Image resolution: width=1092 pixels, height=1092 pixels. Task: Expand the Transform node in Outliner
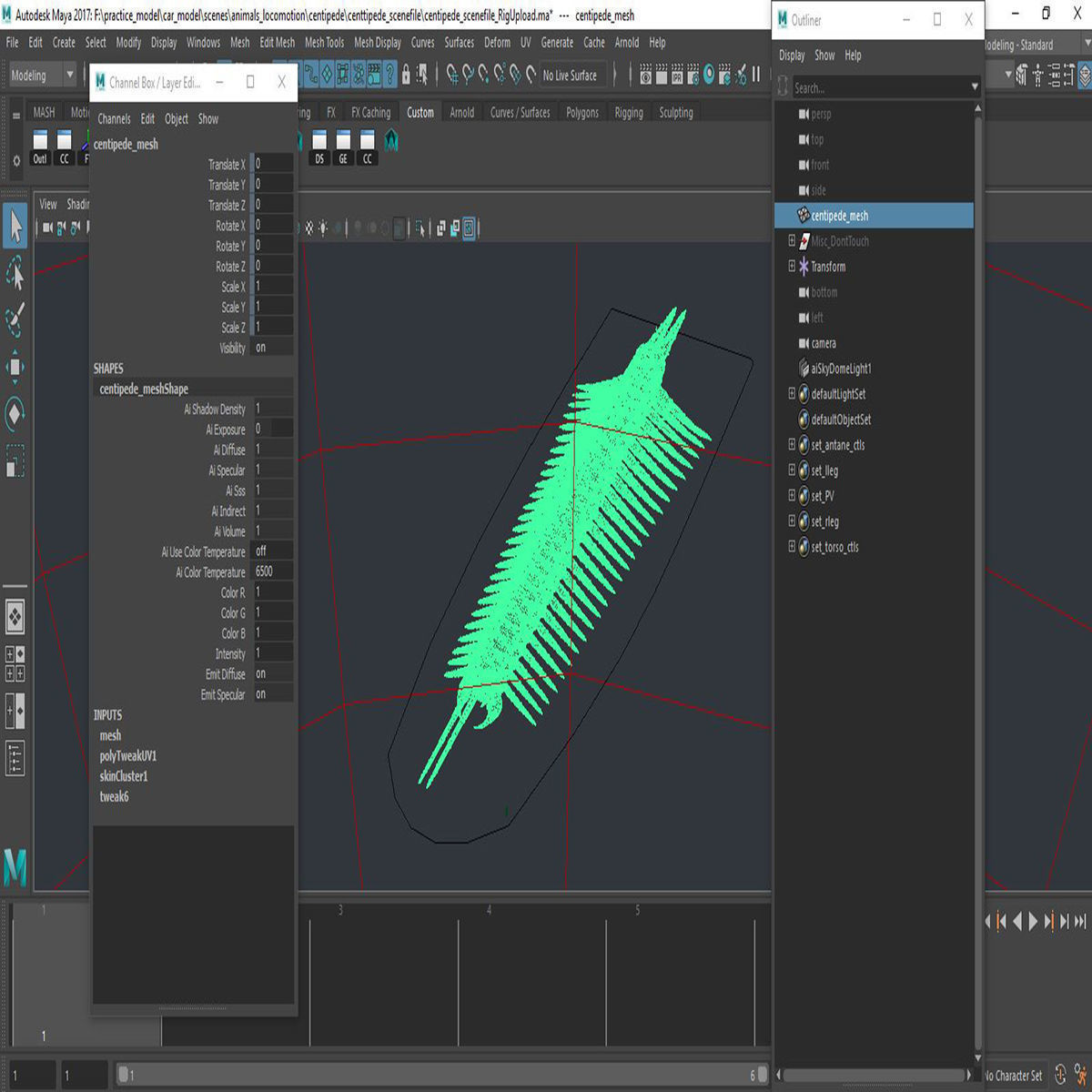(792, 266)
